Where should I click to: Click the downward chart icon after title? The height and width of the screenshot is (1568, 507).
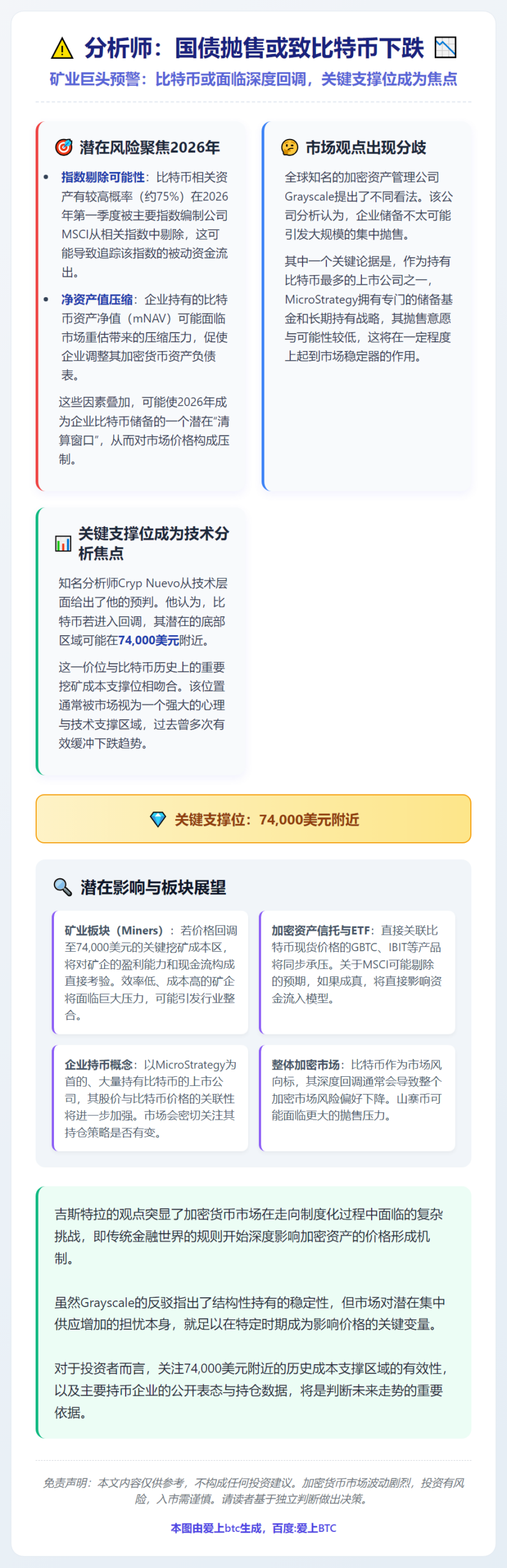(445, 47)
